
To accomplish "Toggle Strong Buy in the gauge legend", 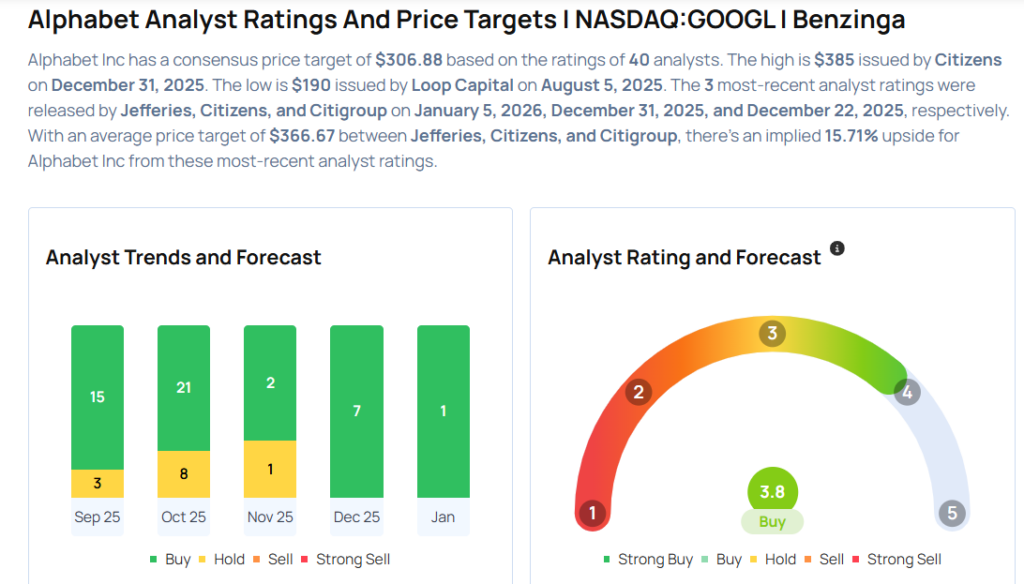I will coord(648,559).
